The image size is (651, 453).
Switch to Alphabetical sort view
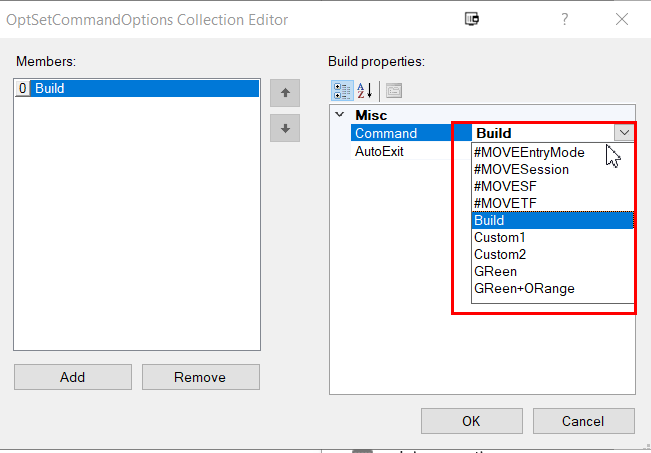[365, 90]
